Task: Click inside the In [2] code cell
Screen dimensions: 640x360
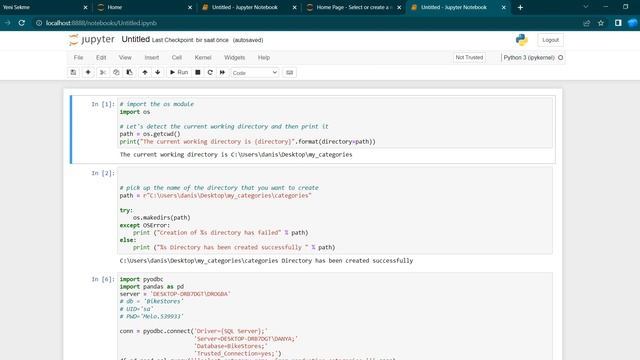Action: click(335, 211)
